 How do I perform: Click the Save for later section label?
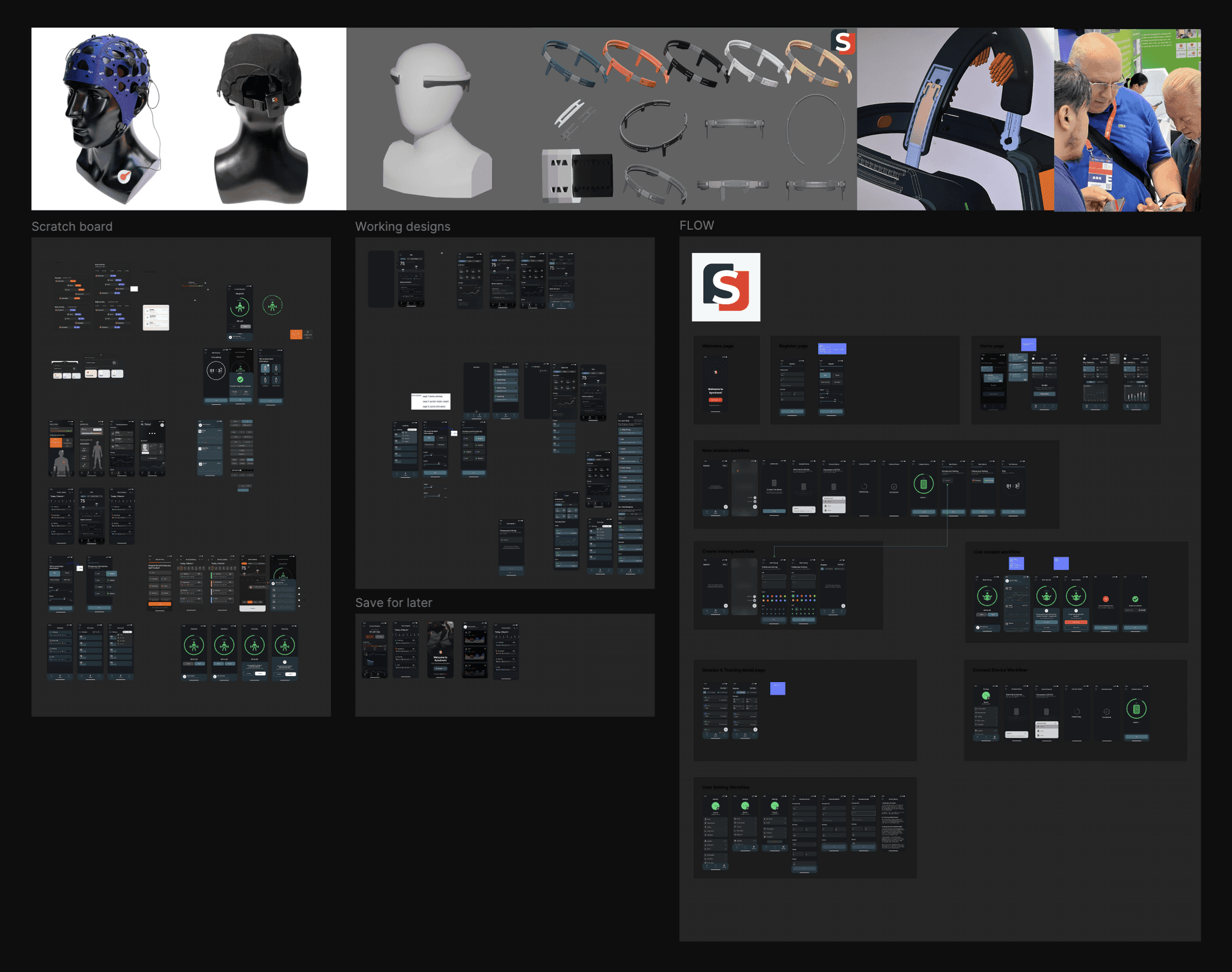coord(393,603)
